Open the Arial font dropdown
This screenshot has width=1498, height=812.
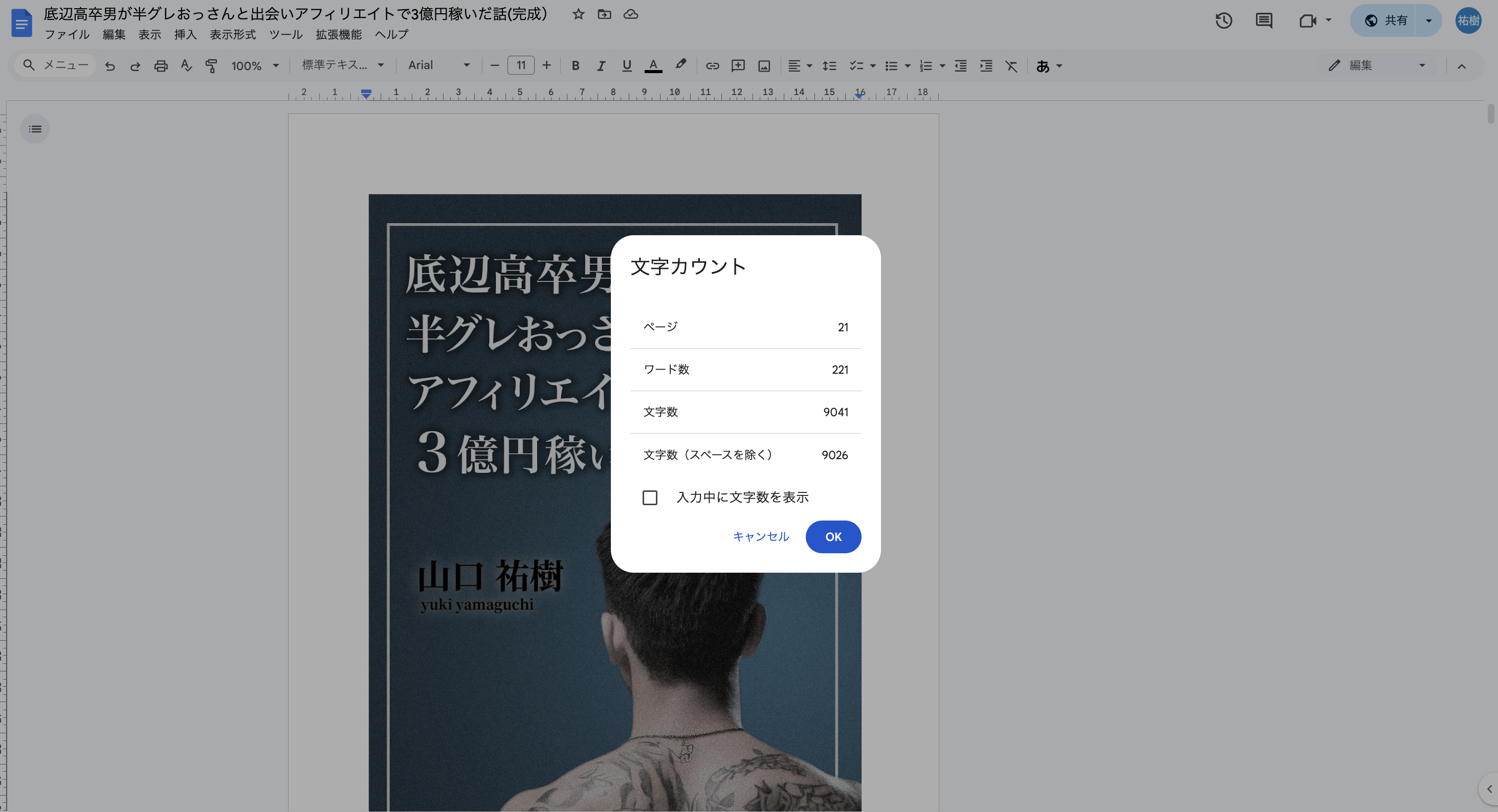[x=438, y=65]
